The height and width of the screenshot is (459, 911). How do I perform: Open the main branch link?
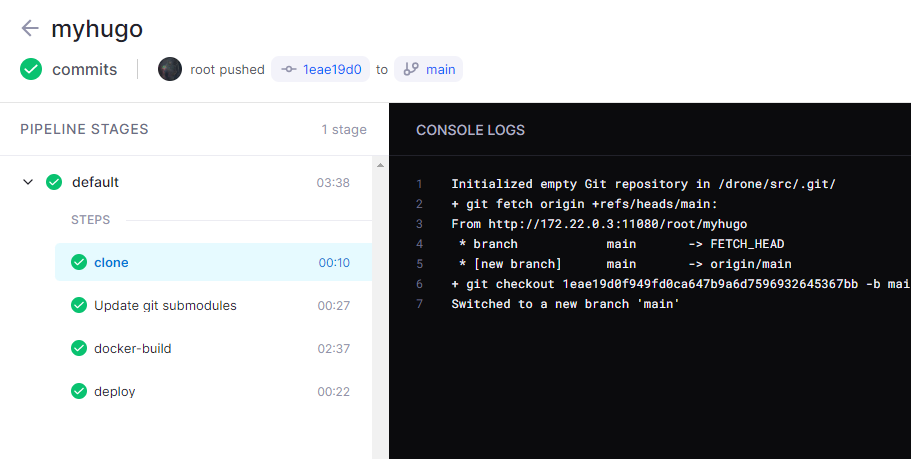pyautogui.click(x=429, y=69)
